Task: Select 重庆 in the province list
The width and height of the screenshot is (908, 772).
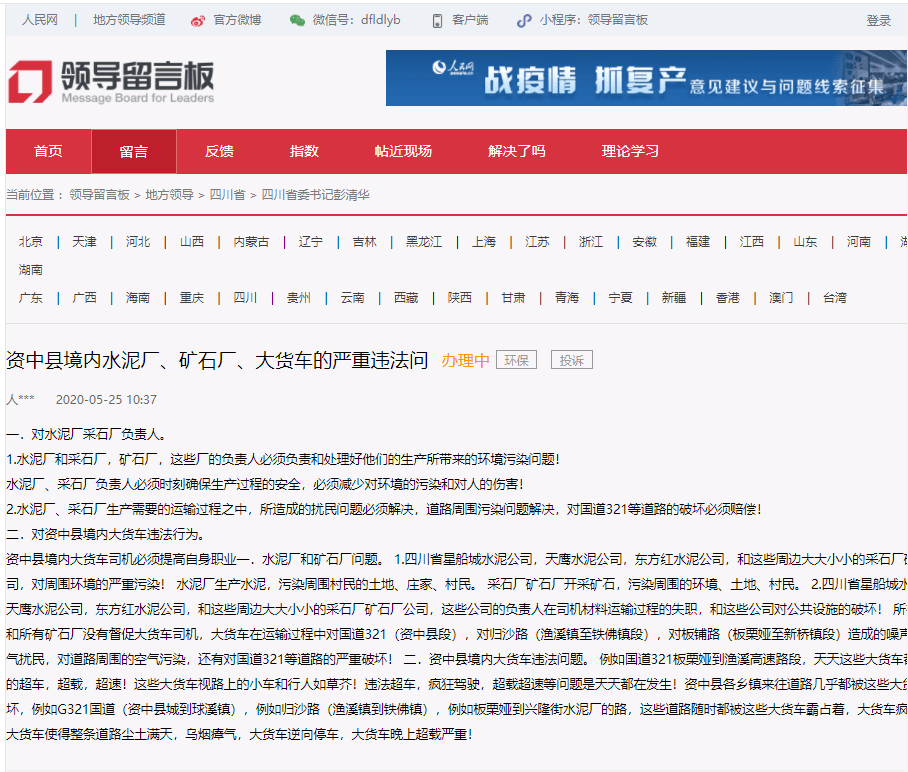Action: coord(191,298)
